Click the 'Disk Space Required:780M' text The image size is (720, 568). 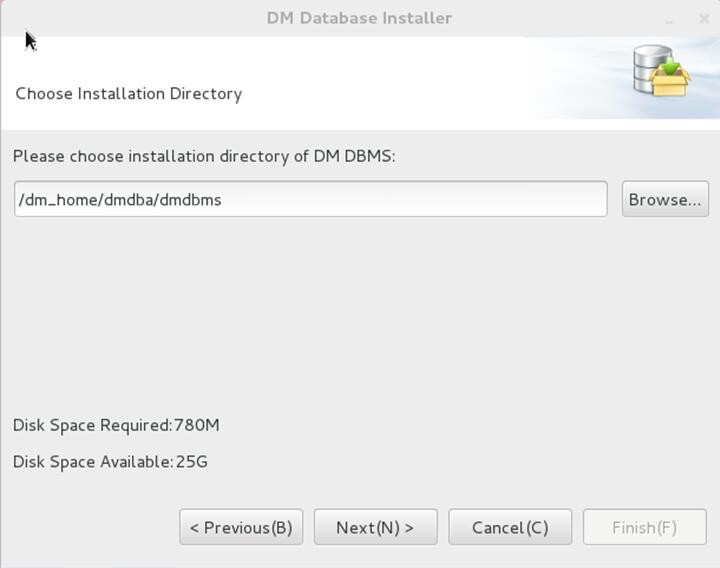point(116,425)
